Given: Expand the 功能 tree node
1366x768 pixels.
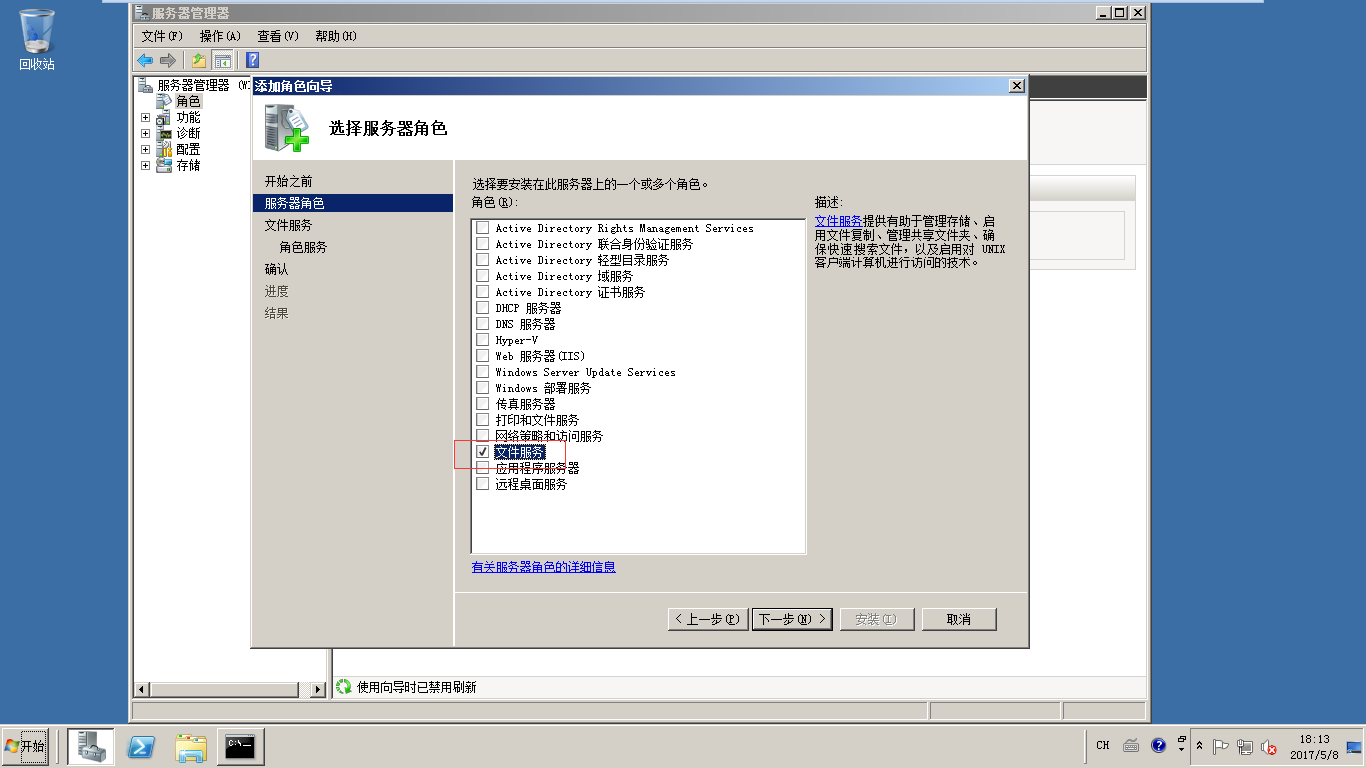Looking at the screenshot, I should (146, 118).
